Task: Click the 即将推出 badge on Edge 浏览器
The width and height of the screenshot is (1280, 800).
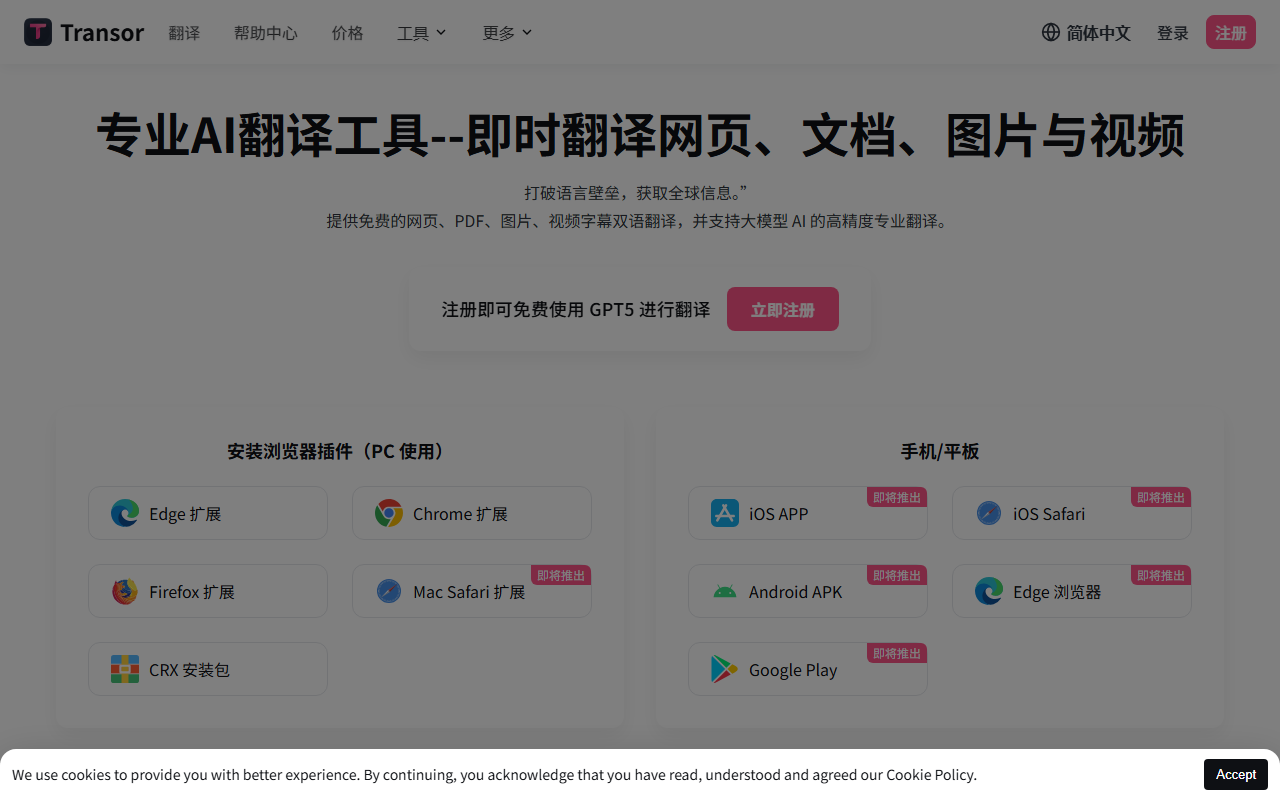Action: (x=1161, y=575)
